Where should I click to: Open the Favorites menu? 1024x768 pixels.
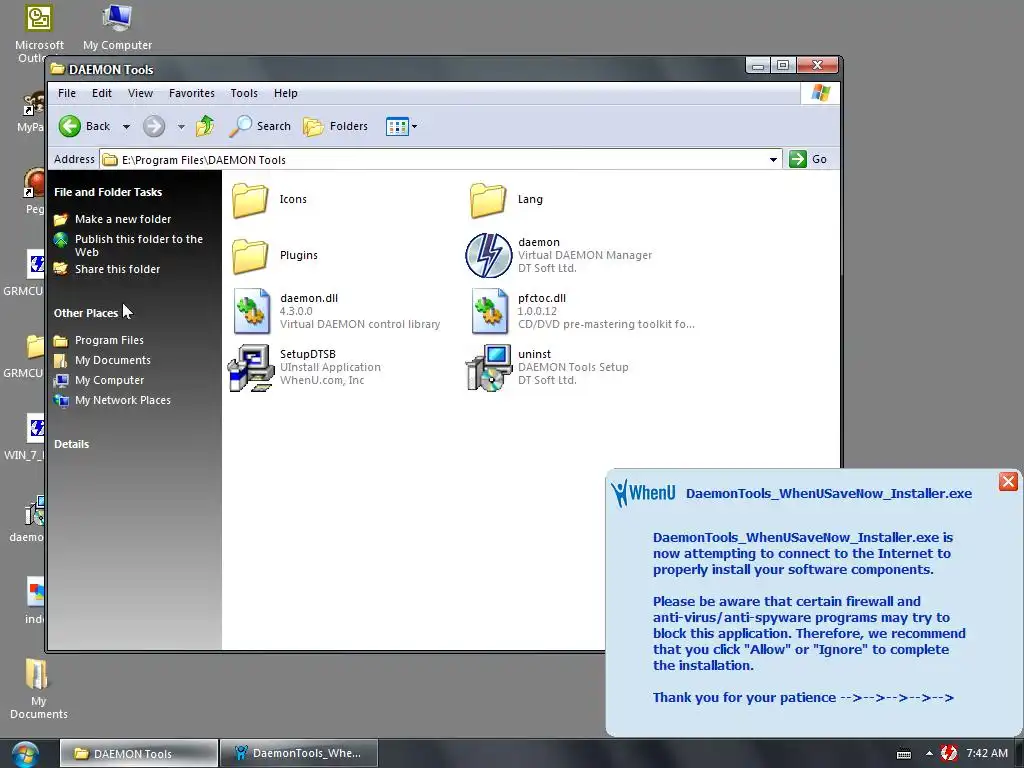coord(191,93)
